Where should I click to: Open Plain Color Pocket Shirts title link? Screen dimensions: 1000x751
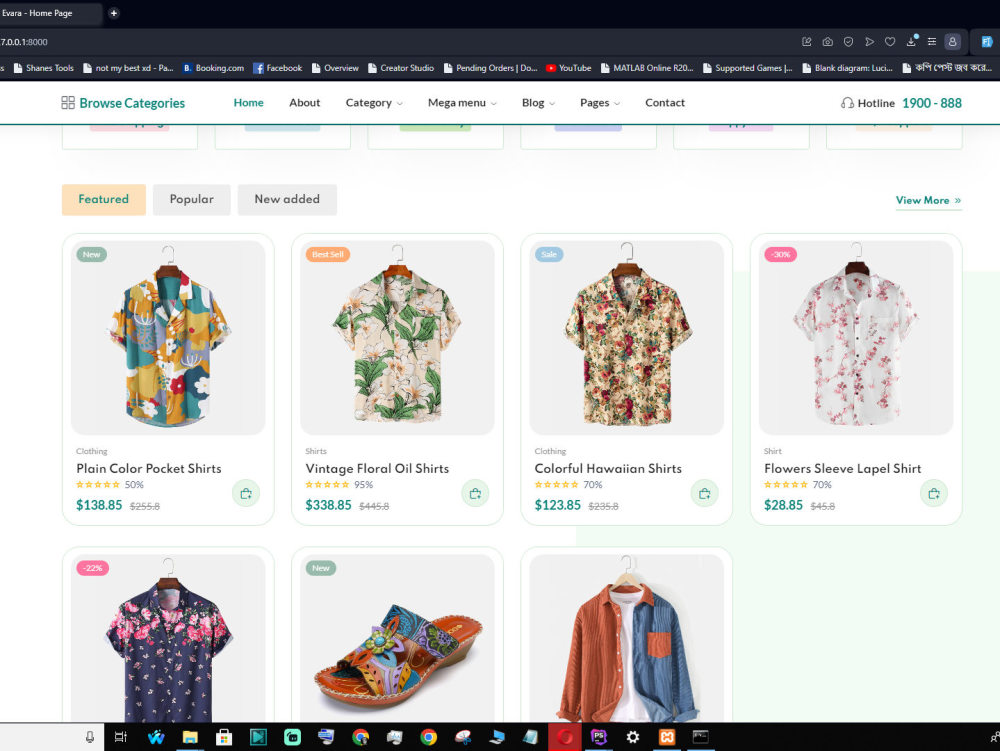pos(149,469)
